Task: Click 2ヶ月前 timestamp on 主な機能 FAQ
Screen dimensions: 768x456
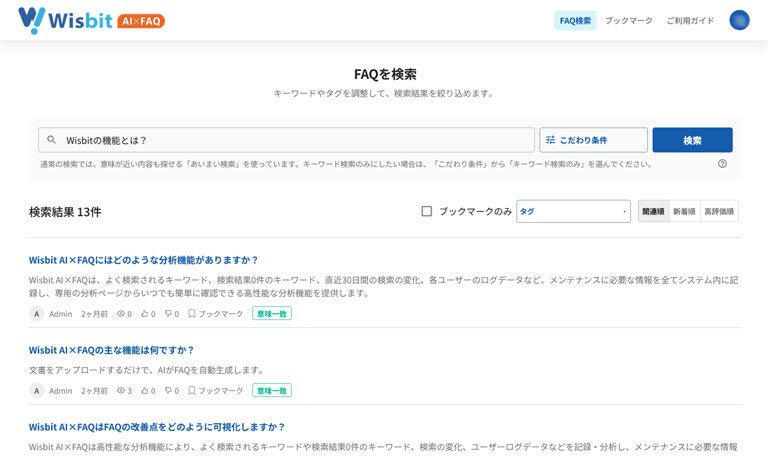Action: [95, 391]
